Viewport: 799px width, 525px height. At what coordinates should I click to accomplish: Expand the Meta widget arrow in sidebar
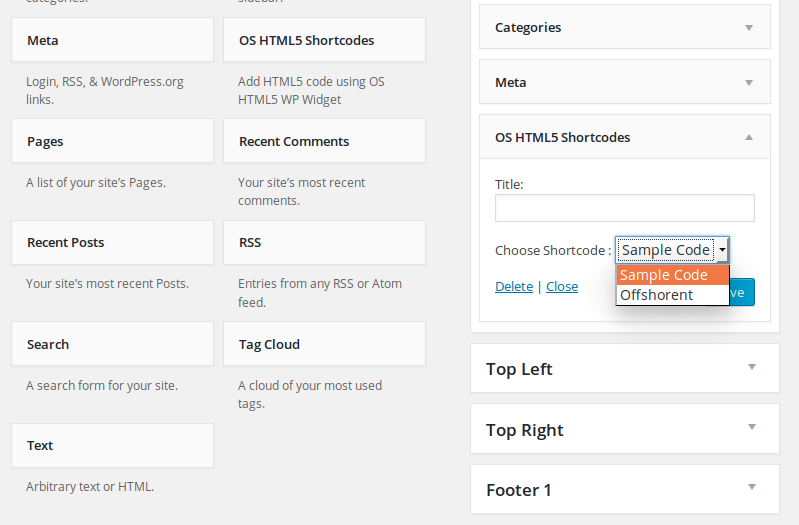(749, 83)
